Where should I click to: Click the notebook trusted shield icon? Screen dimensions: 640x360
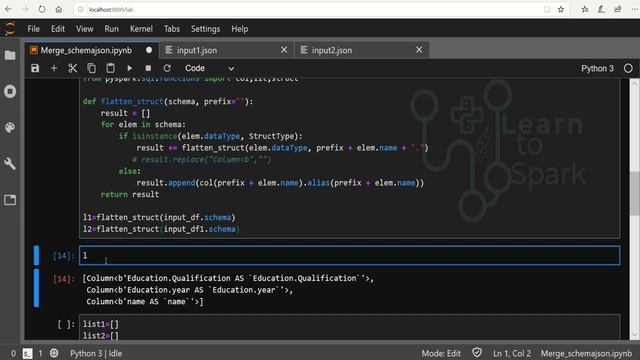pyautogui.click(x=477, y=353)
